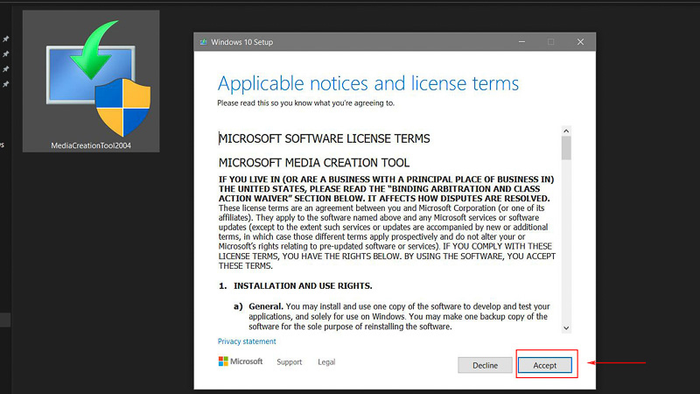This screenshot has height=394, width=700.
Task: Click the scrollbar track below the thumb
Action: [566, 241]
